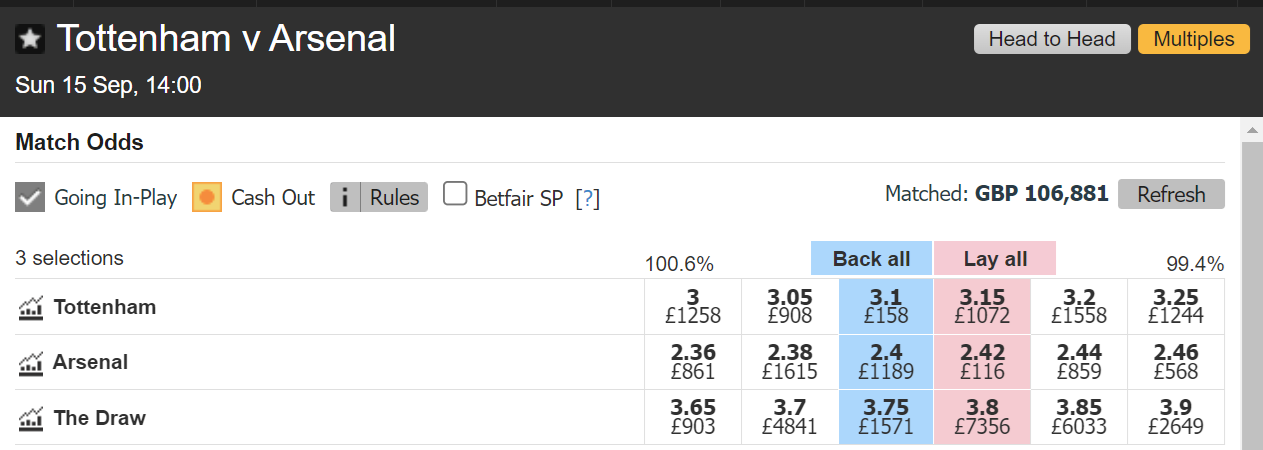1263x450 pixels.
Task: Switch to the Head to Head tab
Action: point(1052,39)
